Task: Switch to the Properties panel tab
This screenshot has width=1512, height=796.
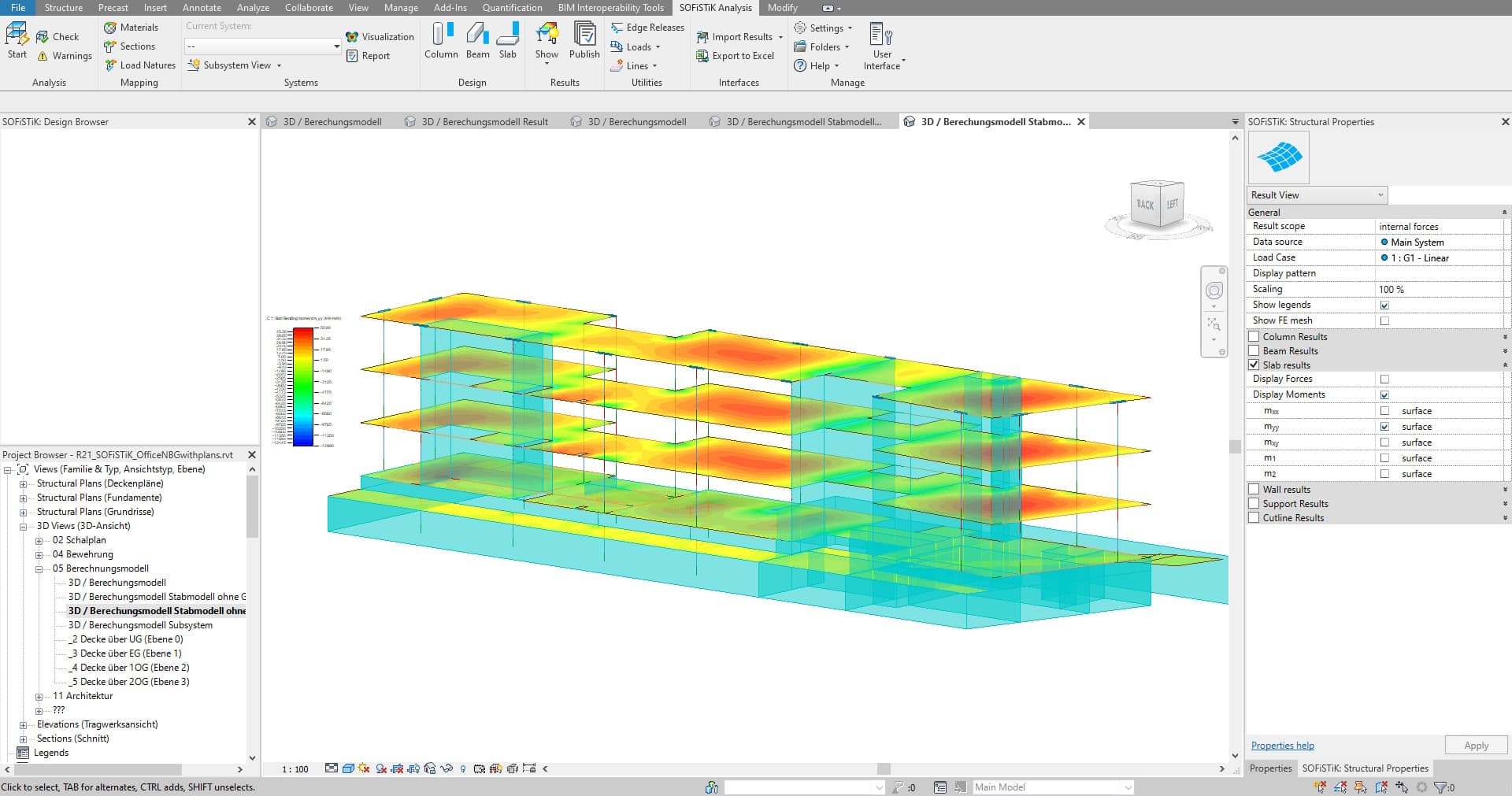Action: [1270, 768]
